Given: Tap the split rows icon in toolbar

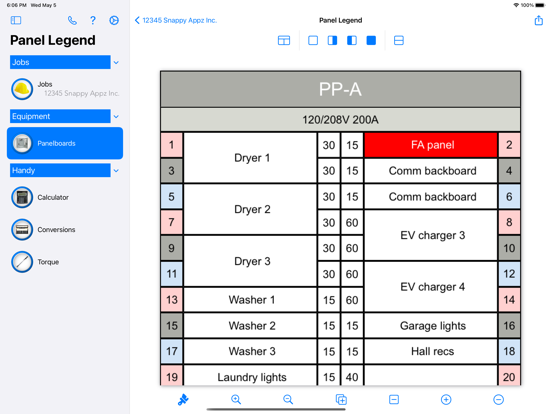Looking at the screenshot, I should point(399,40).
